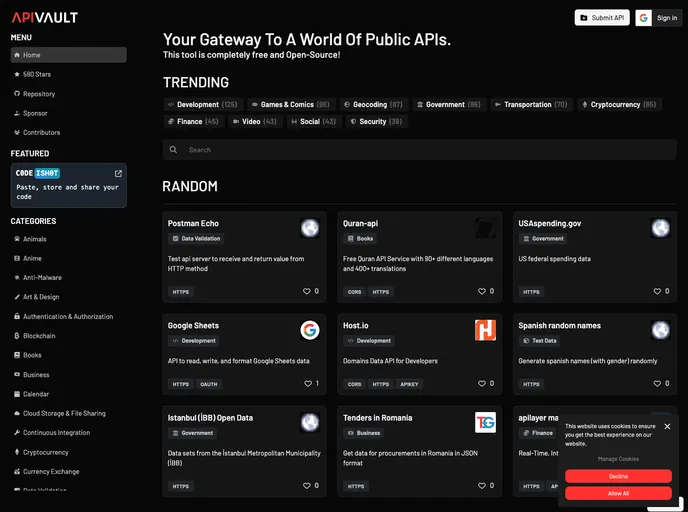Image resolution: width=688 pixels, height=512 pixels.
Task: Open the Home menu item
Action: 68,55
